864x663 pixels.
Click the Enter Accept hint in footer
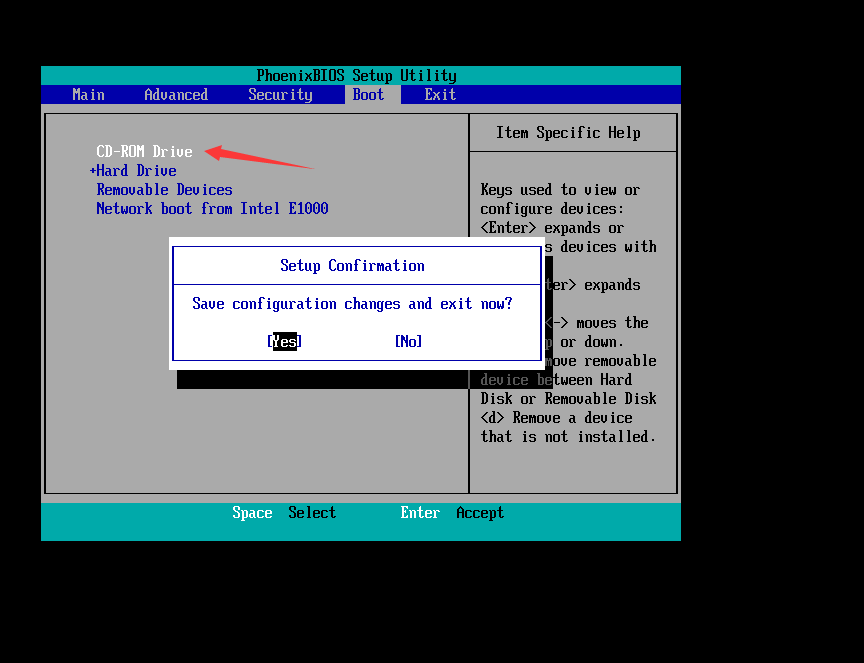[x=452, y=513]
